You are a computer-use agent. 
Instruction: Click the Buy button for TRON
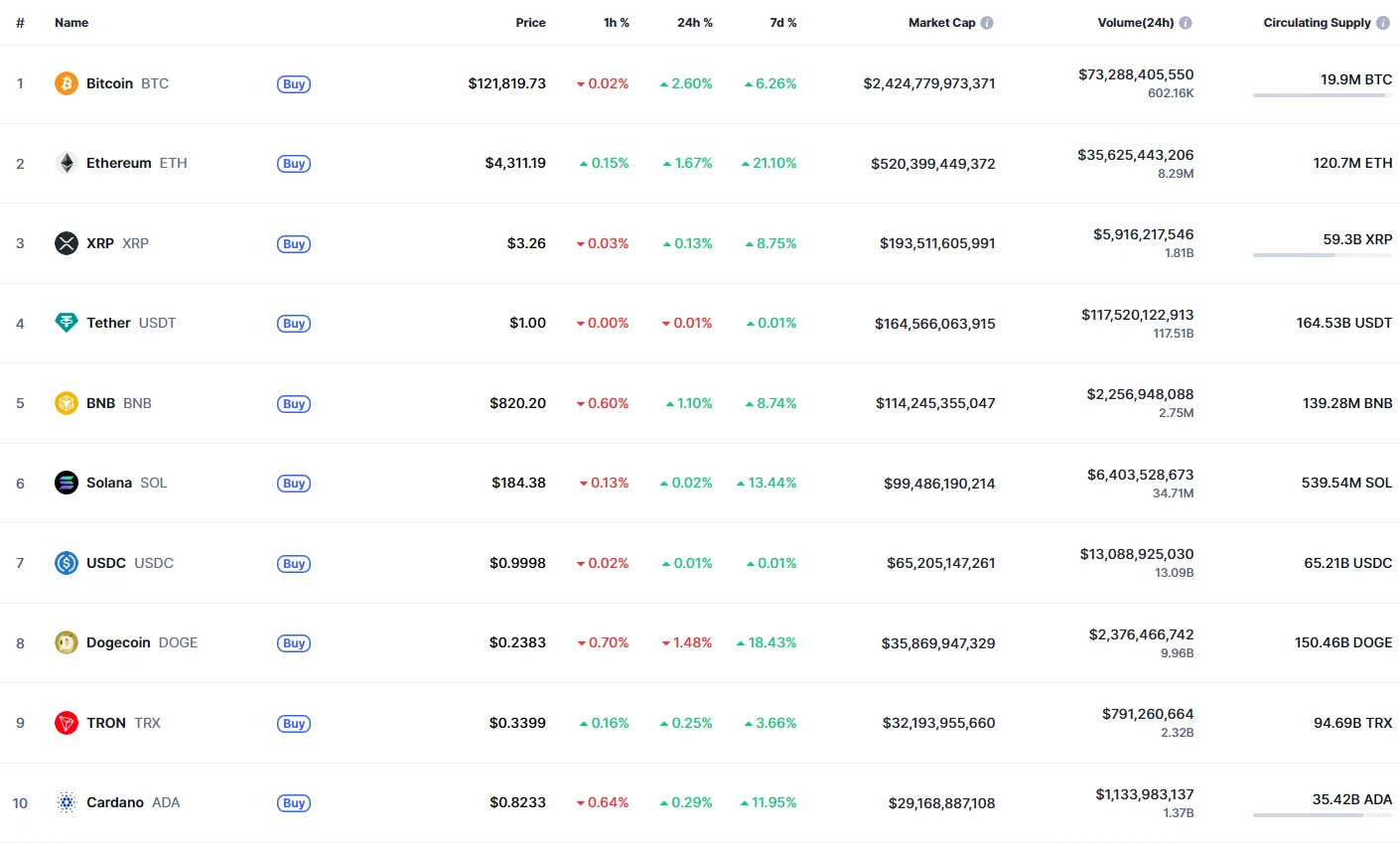pyautogui.click(x=294, y=724)
